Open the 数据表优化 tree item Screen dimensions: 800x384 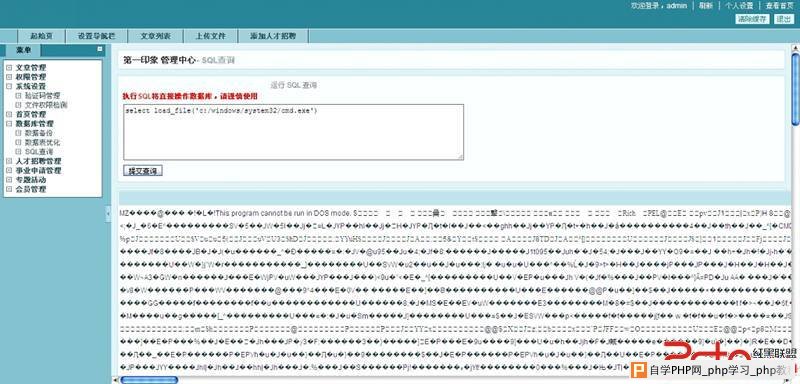[42, 142]
